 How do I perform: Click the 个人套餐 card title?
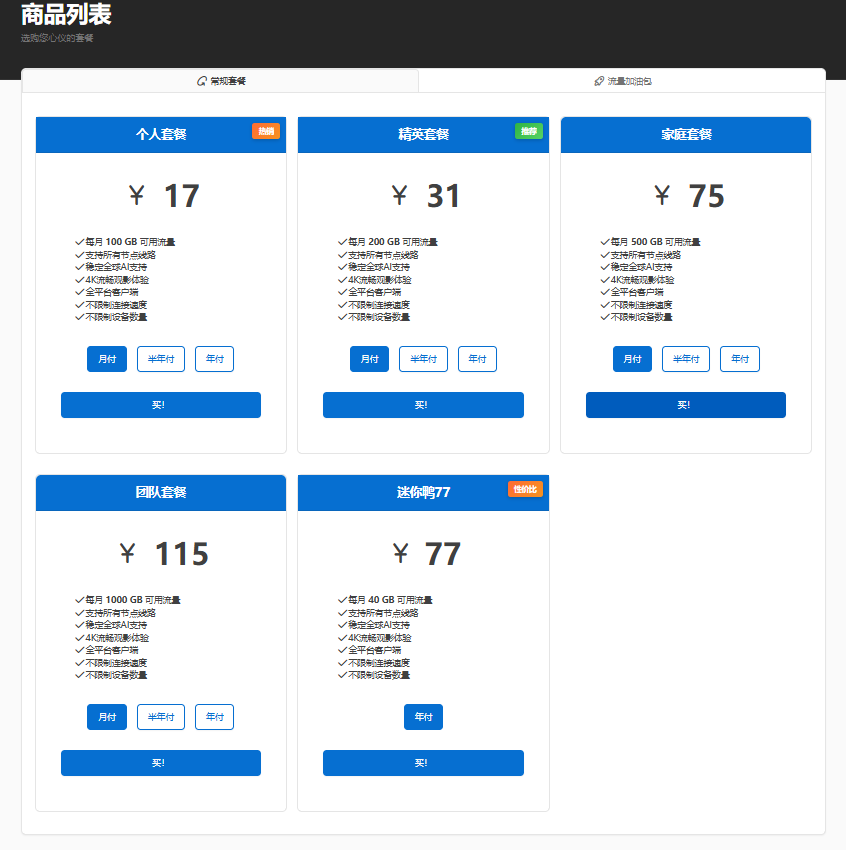[161, 134]
